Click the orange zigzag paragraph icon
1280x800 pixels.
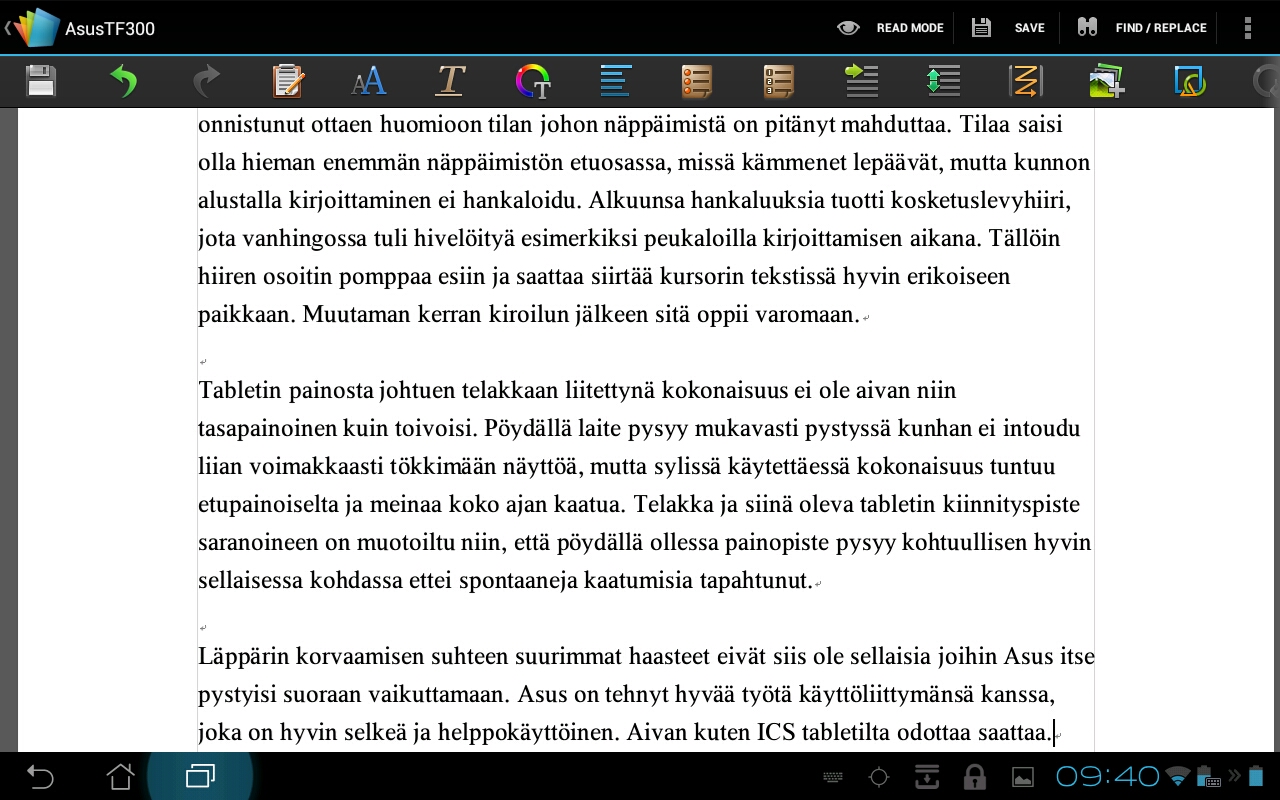[x=1026, y=81]
